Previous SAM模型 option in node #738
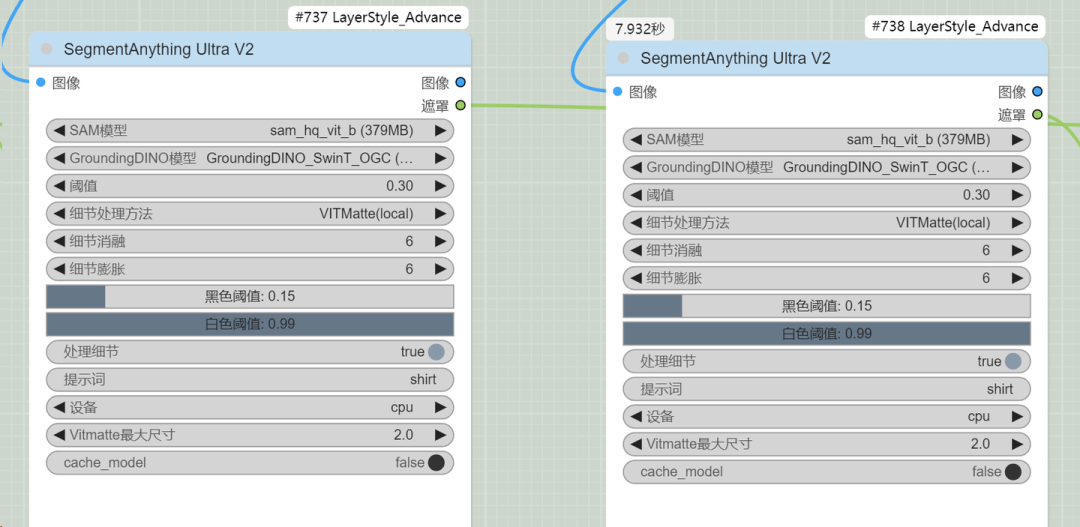Image resolution: width=1080 pixels, height=527 pixels. point(635,140)
